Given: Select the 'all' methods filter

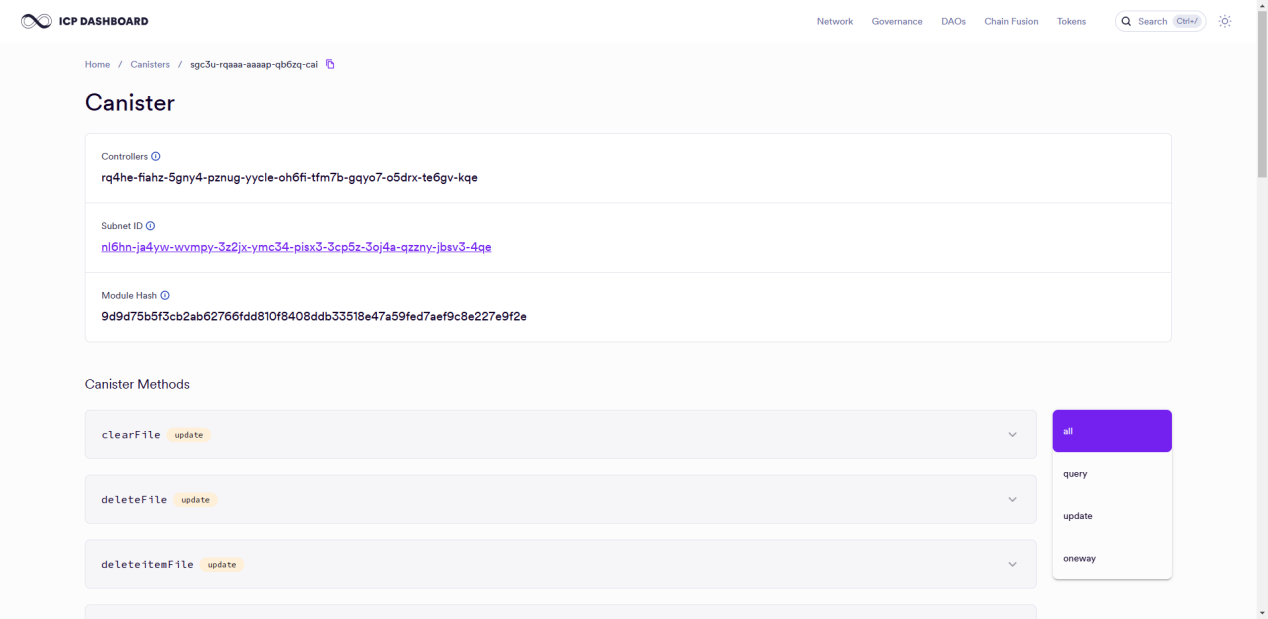Looking at the screenshot, I should point(1112,431).
